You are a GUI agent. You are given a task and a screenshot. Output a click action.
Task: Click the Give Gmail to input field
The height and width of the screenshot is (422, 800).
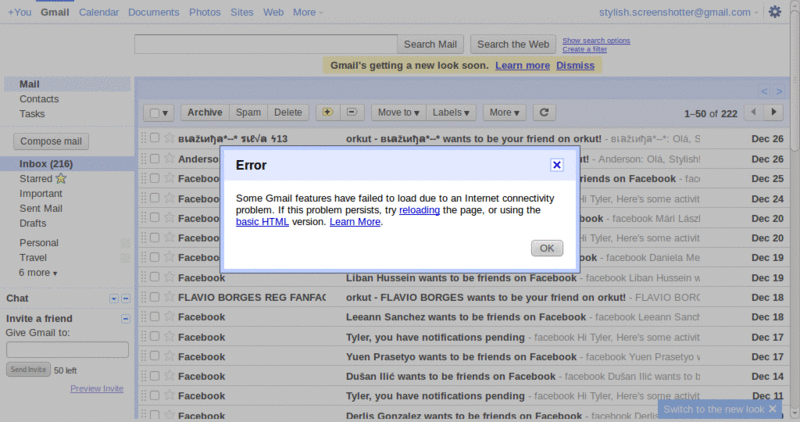(67, 350)
